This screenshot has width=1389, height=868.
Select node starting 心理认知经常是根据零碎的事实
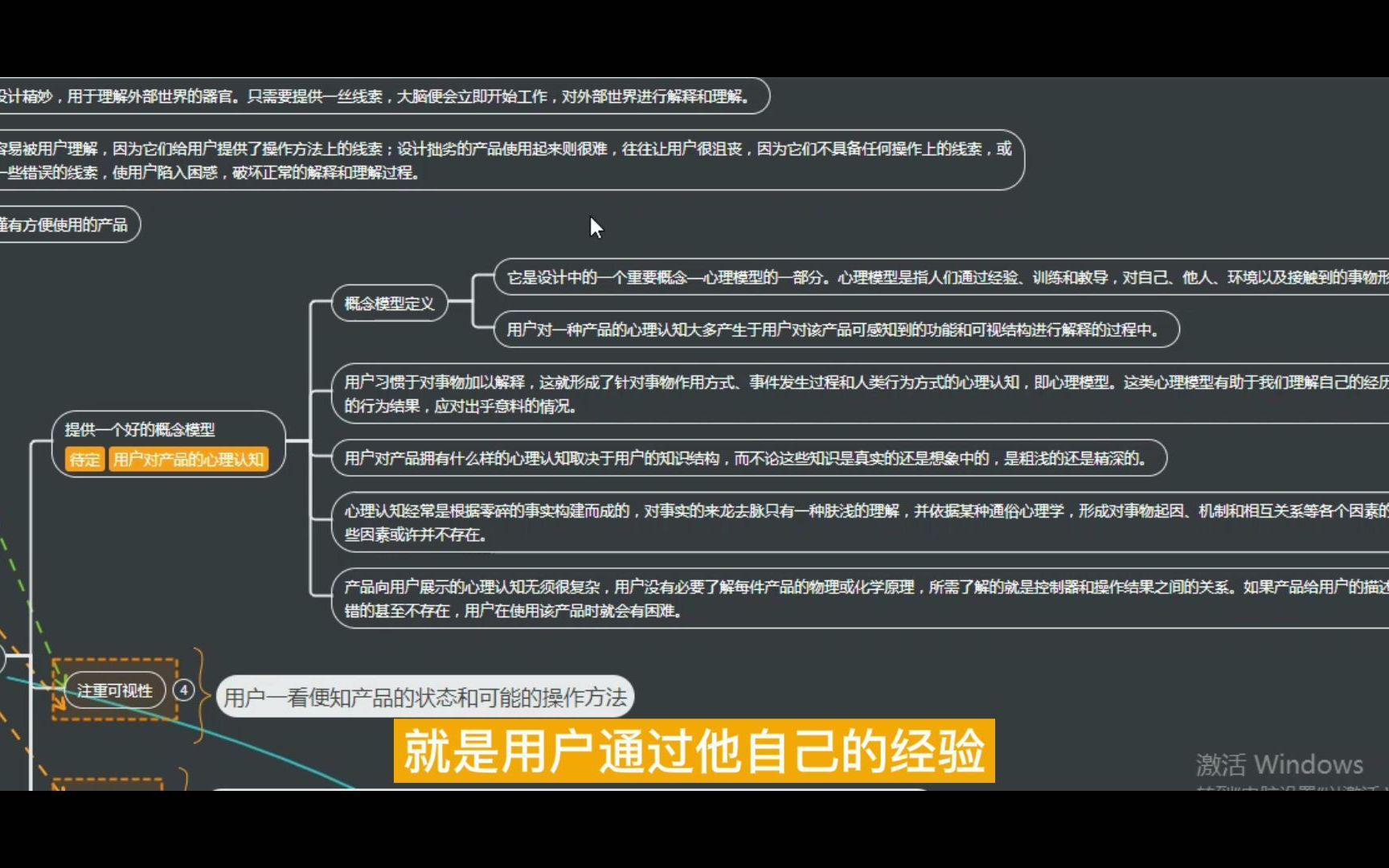(860, 522)
